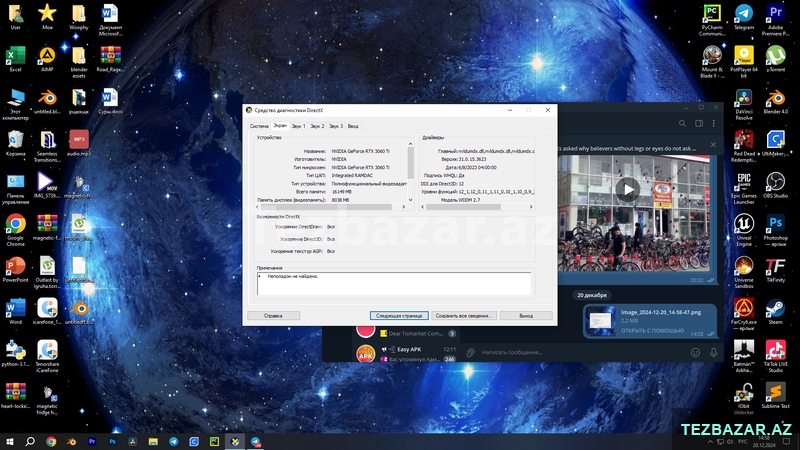Close the pinned message bar in Telegram

[713, 145]
